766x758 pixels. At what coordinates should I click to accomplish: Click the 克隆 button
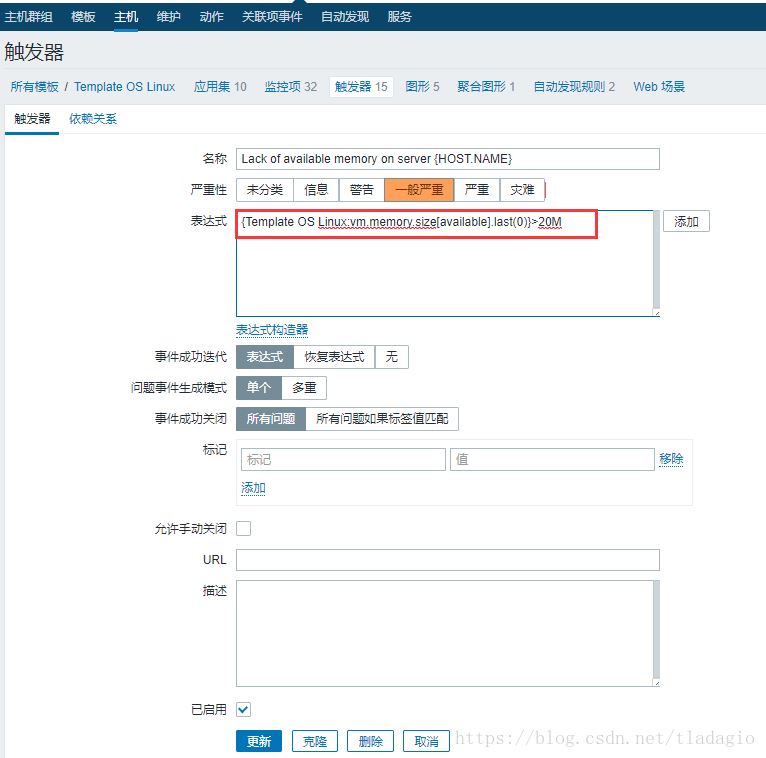click(315, 741)
